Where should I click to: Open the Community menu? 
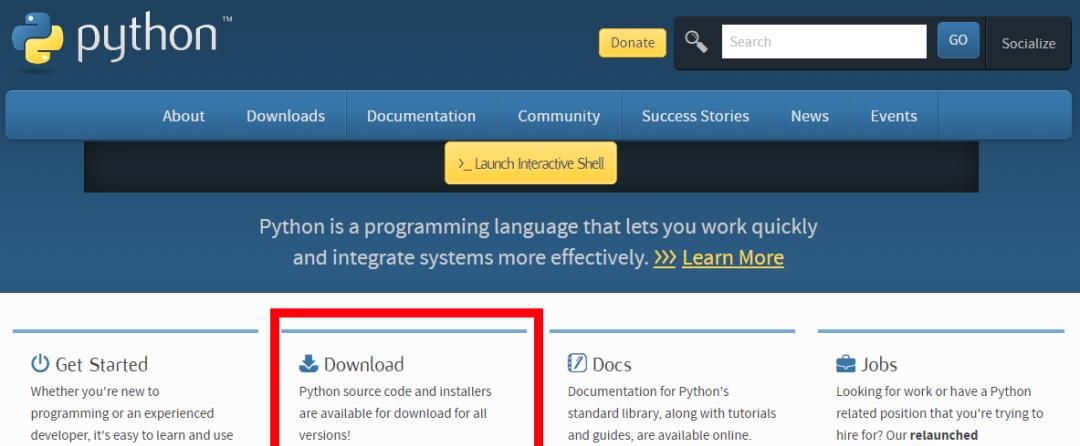(x=559, y=116)
